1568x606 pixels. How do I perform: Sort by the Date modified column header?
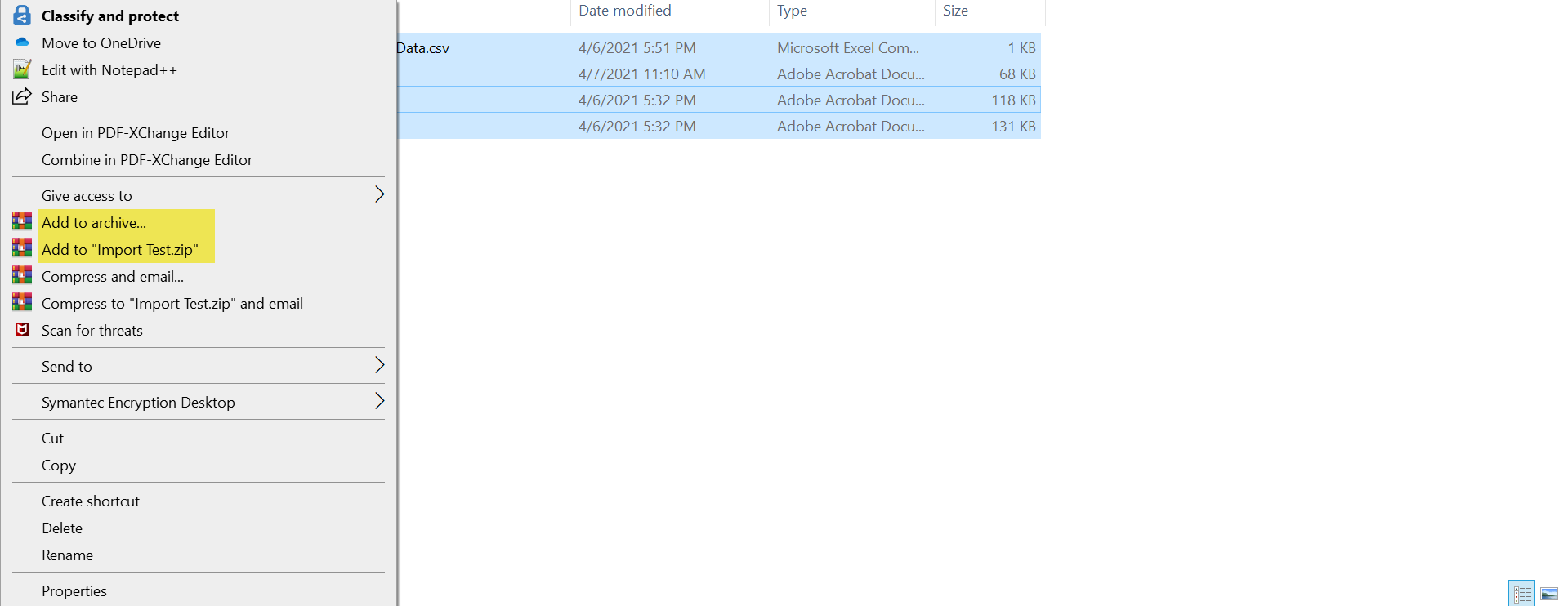625,11
